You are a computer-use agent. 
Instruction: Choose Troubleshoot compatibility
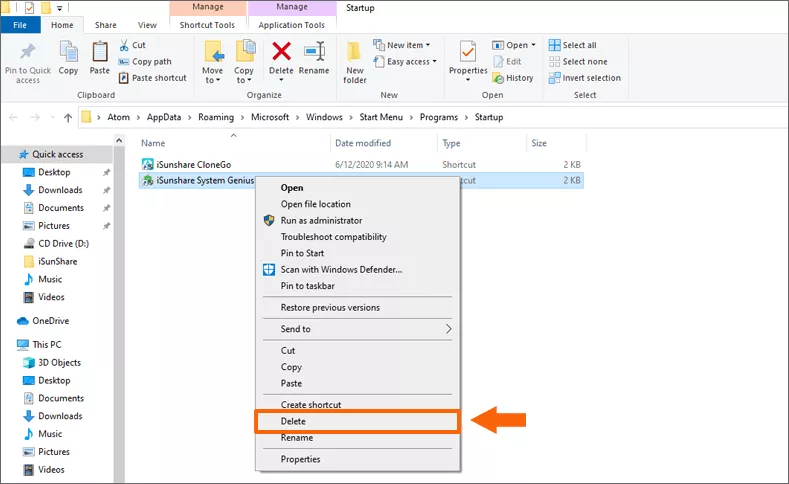(x=358, y=237)
